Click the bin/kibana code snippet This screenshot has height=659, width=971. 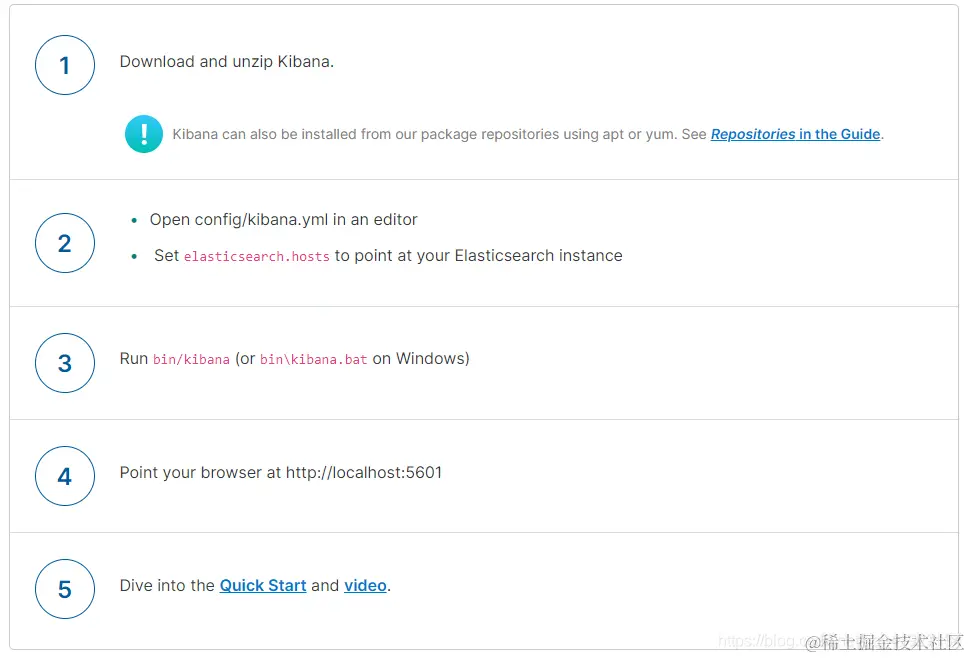(x=191, y=359)
